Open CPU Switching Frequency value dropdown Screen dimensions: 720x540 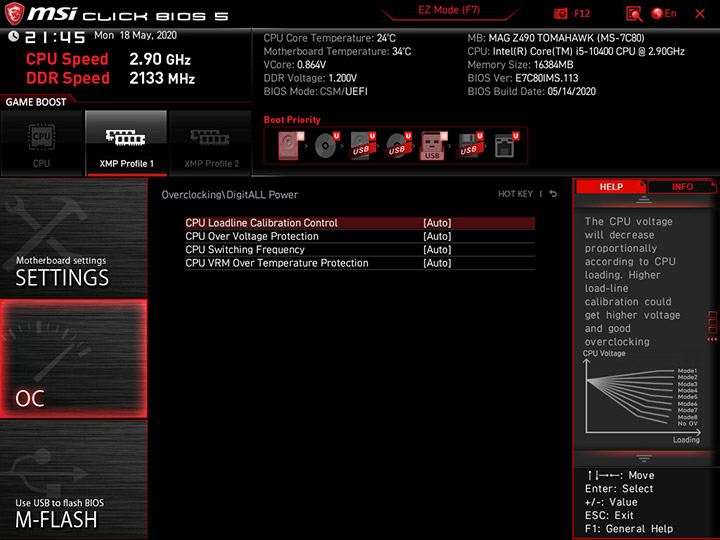[437, 249]
